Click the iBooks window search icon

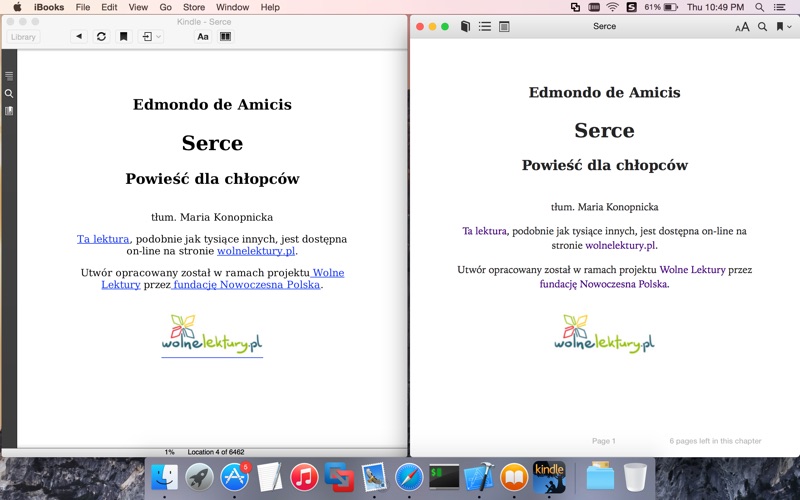click(x=762, y=27)
